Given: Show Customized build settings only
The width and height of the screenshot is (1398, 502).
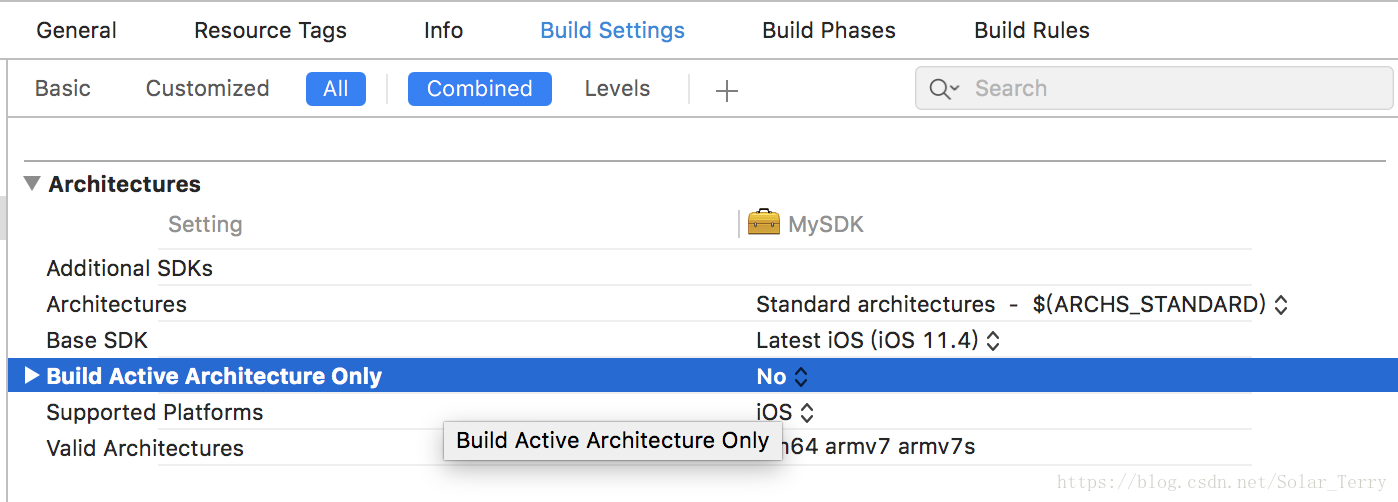Looking at the screenshot, I should [207, 89].
